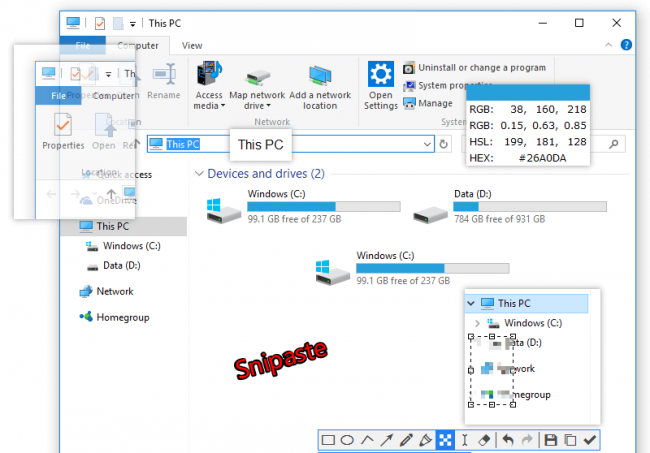
Task: Click Add a network location
Action: [x=320, y=86]
